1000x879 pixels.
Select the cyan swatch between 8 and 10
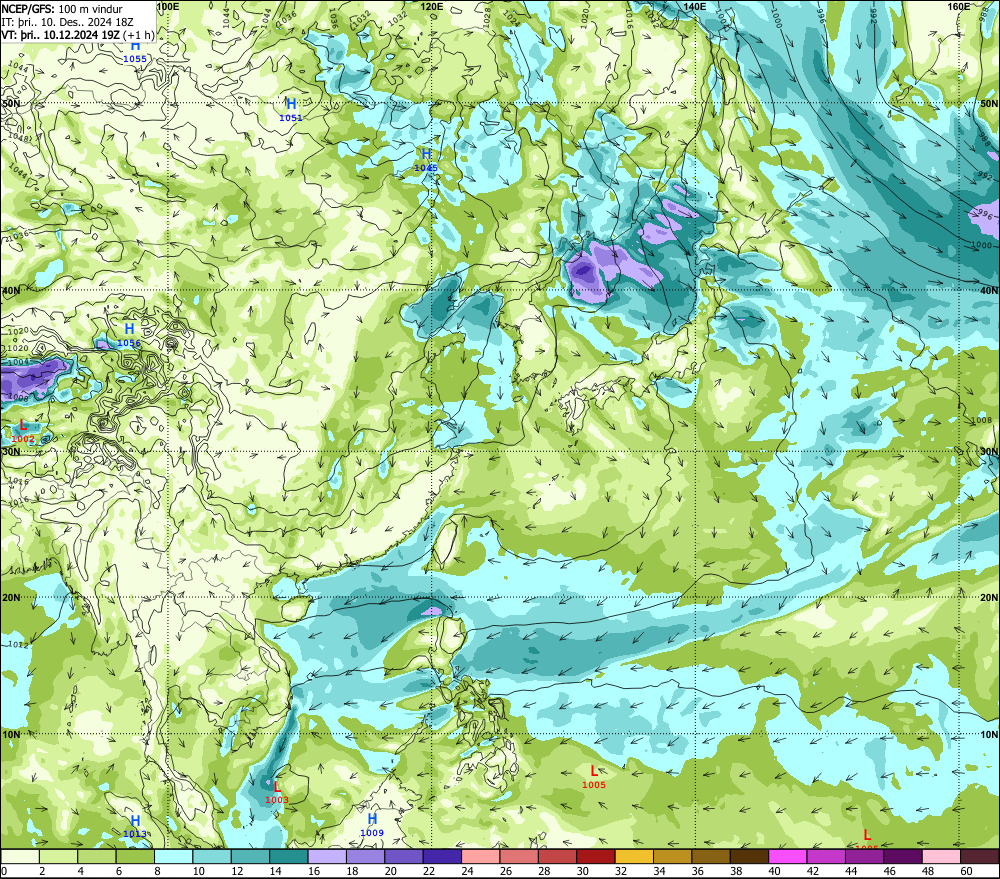click(173, 857)
